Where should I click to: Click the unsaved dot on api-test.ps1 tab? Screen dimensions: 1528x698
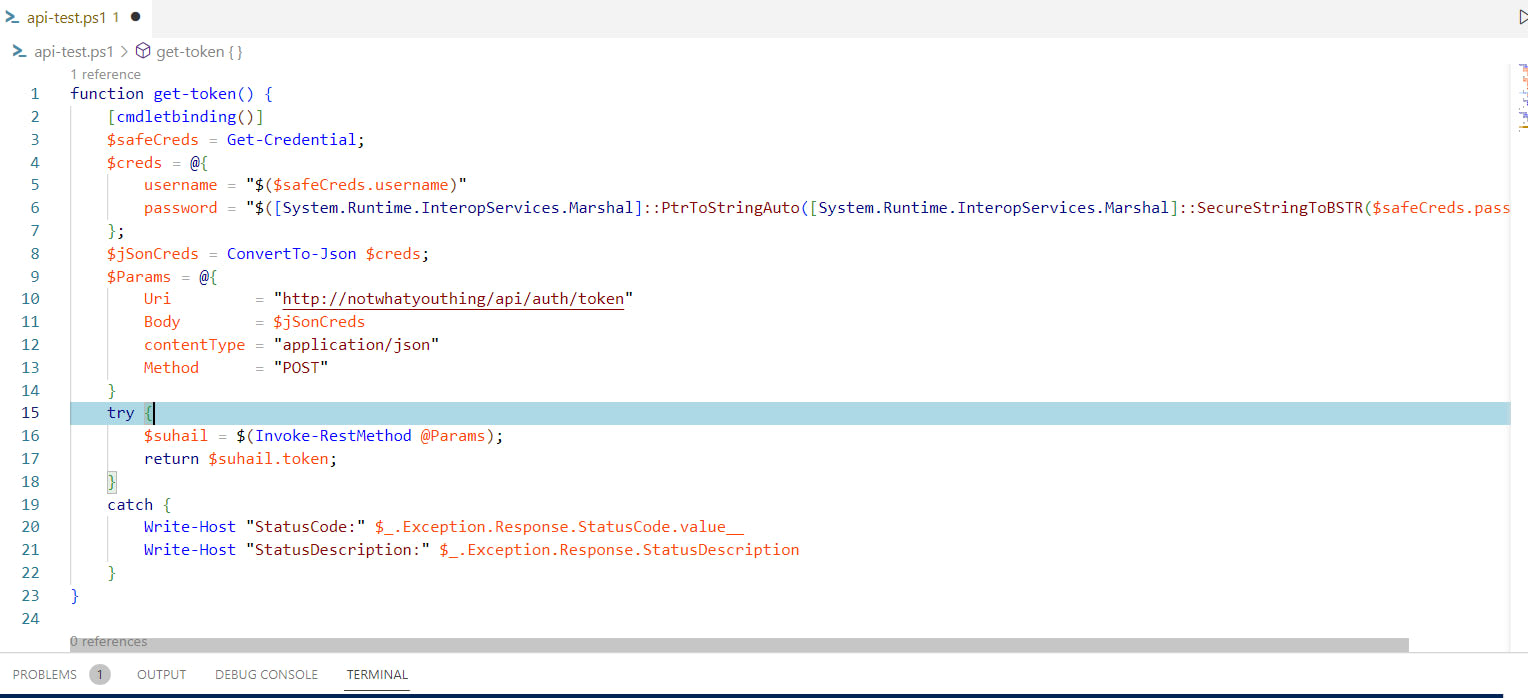tap(135, 17)
